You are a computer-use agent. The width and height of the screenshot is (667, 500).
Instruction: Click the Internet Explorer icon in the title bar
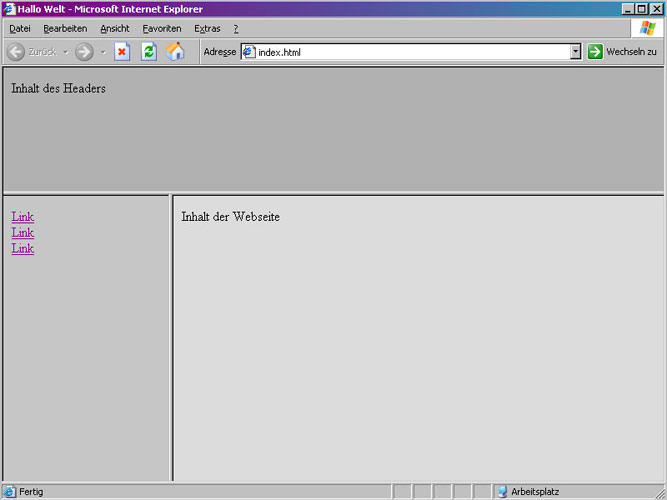coord(9,9)
